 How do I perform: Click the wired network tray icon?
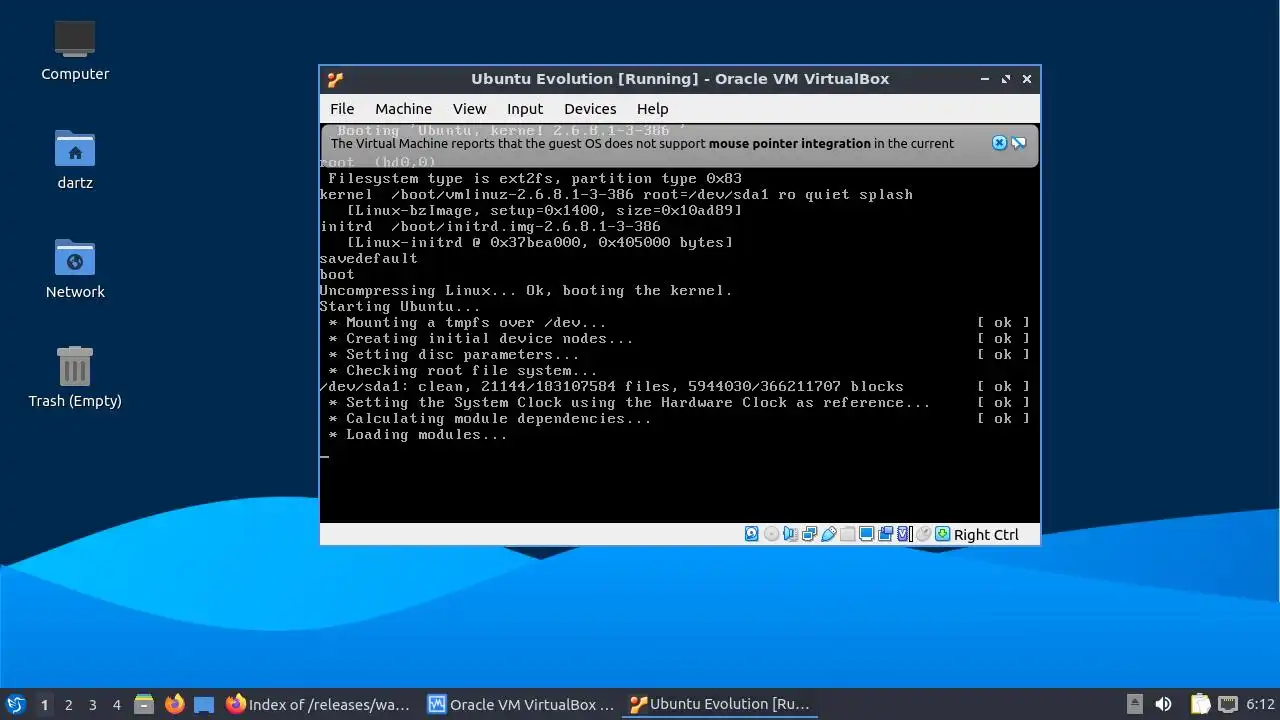coord(1228,704)
